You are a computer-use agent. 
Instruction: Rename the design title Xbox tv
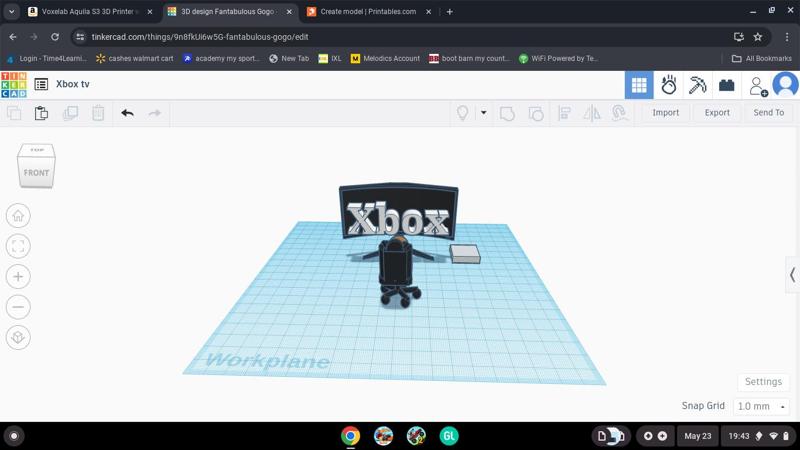pyautogui.click(x=72, y=84)
